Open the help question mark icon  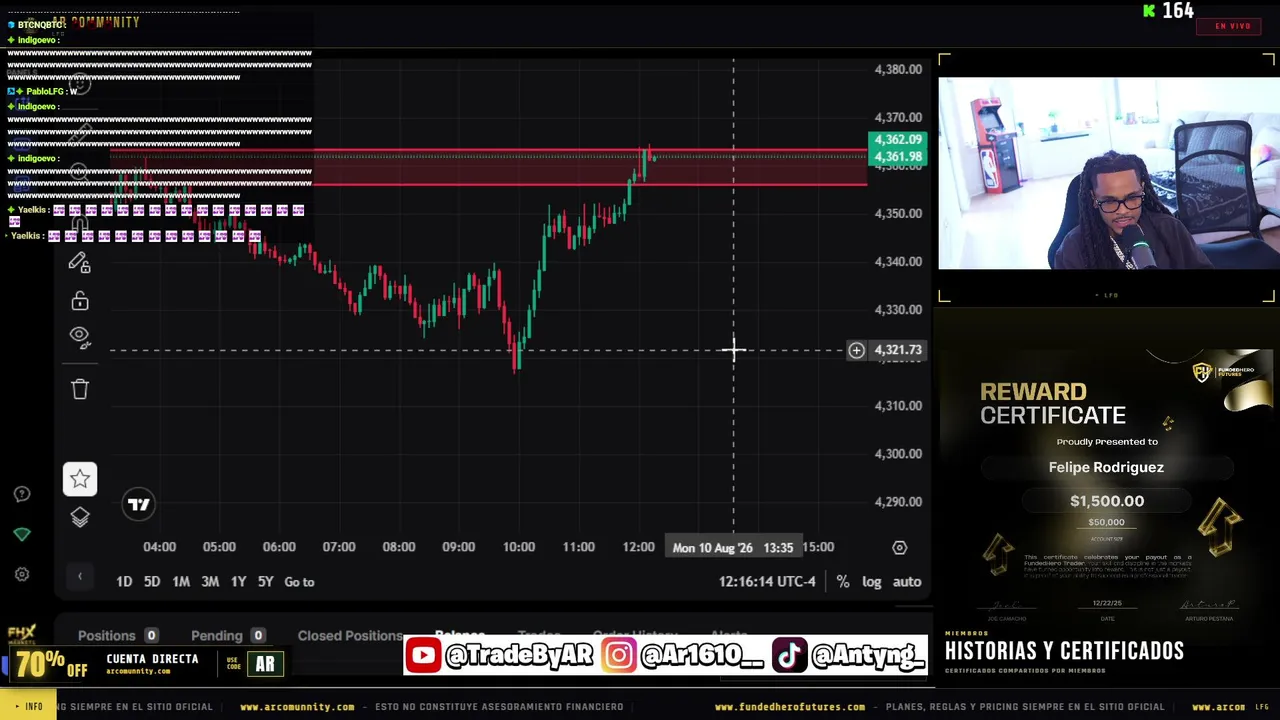coord(22,494)
